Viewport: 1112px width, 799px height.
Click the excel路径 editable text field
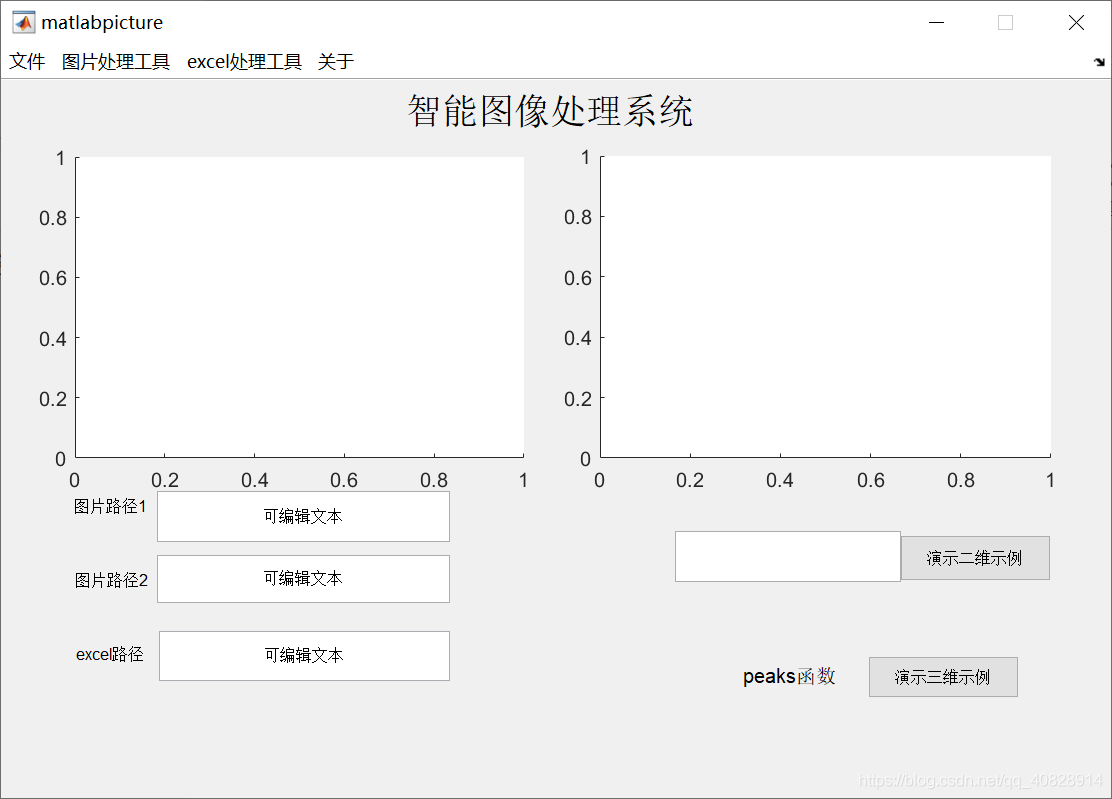tap(304, 656)
